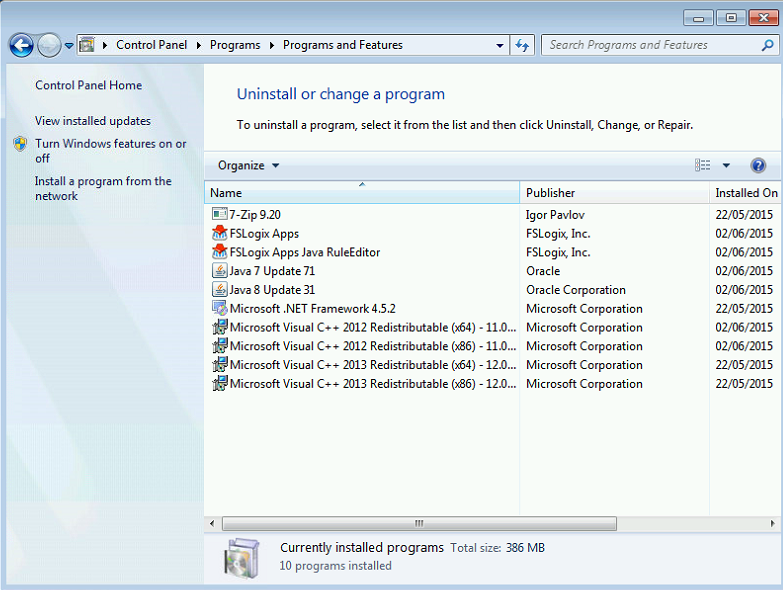The height and width of the screenshot is (590, 783).
Task: Click the change view icon
Action: (x=702, y=165)
